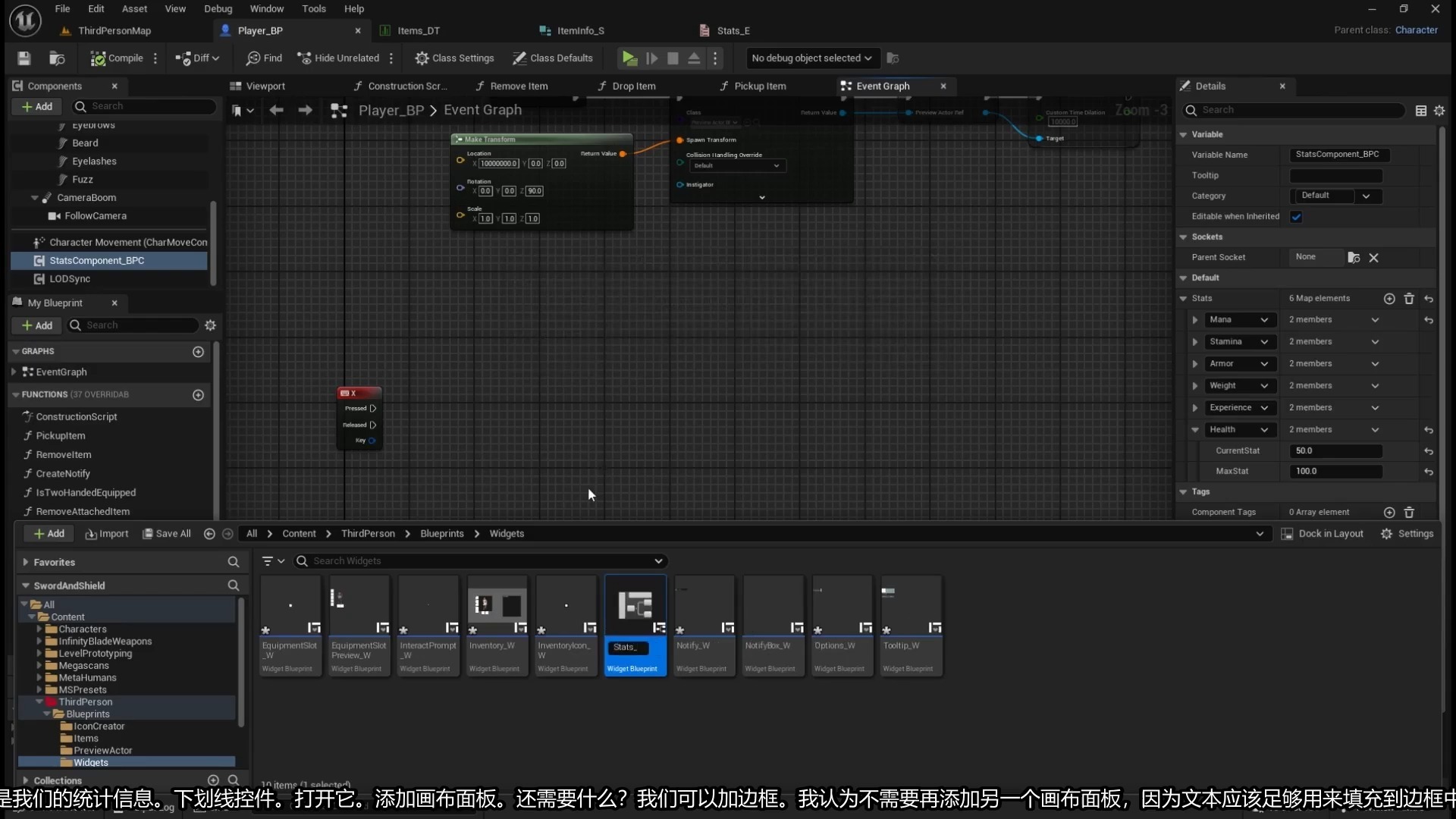The image size is (1456, 819).
Task: Open the Details panel settings gear
Action: pos(1440,110)
